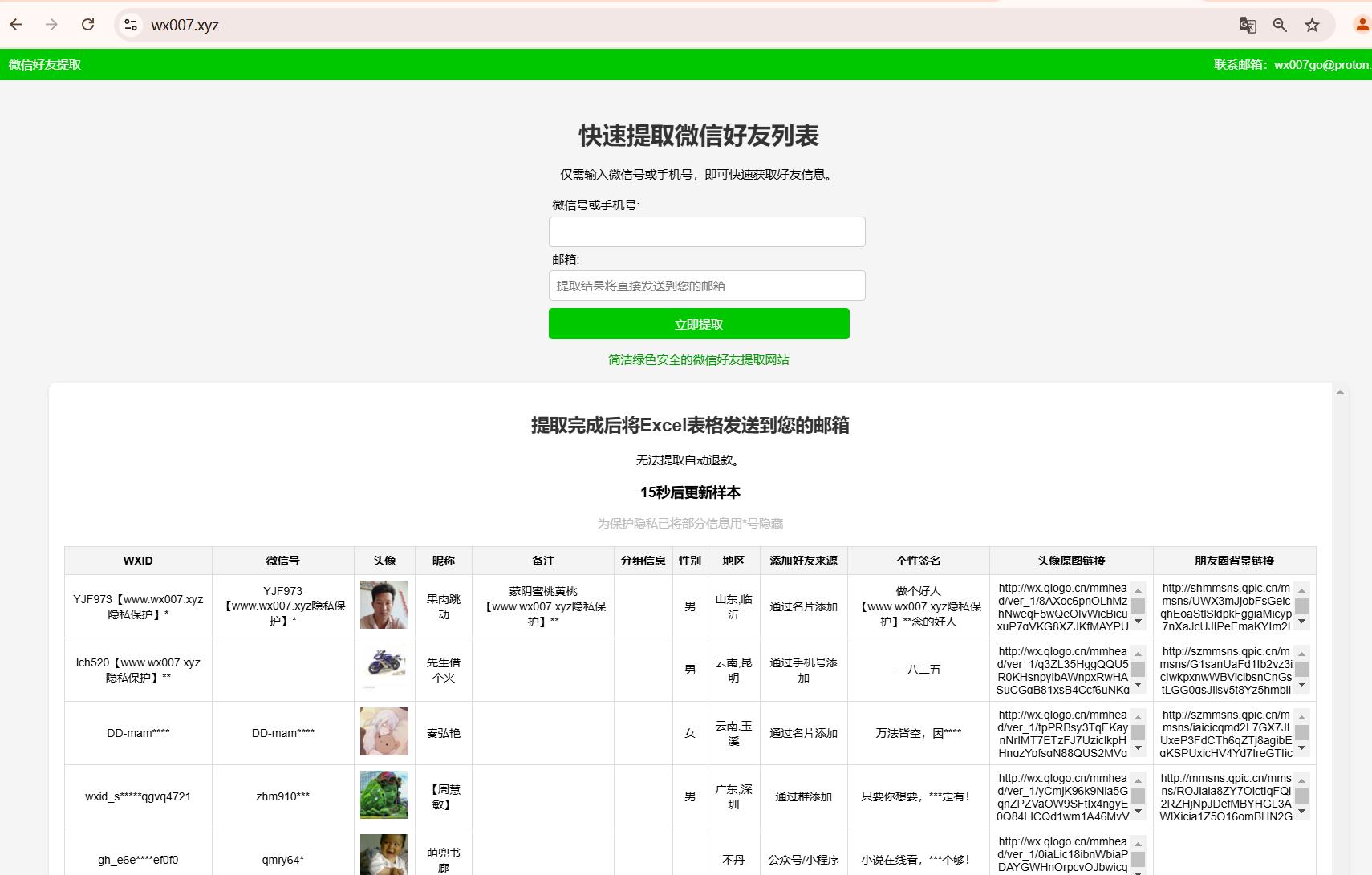The height and width of the screenshot is (875, 1372).
Task: Reload the page with the refresh icon
Action: click(88, 25)
